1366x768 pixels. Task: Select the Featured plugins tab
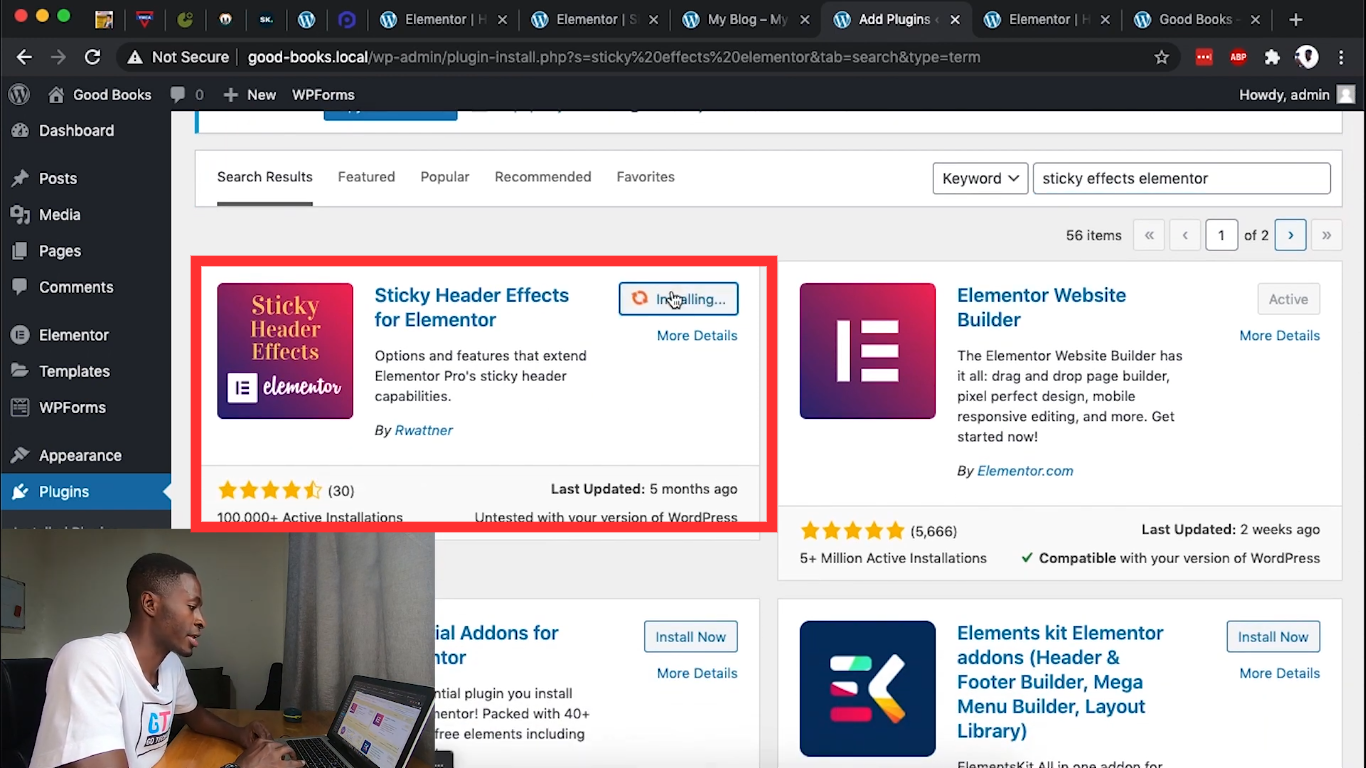[366, 177]
